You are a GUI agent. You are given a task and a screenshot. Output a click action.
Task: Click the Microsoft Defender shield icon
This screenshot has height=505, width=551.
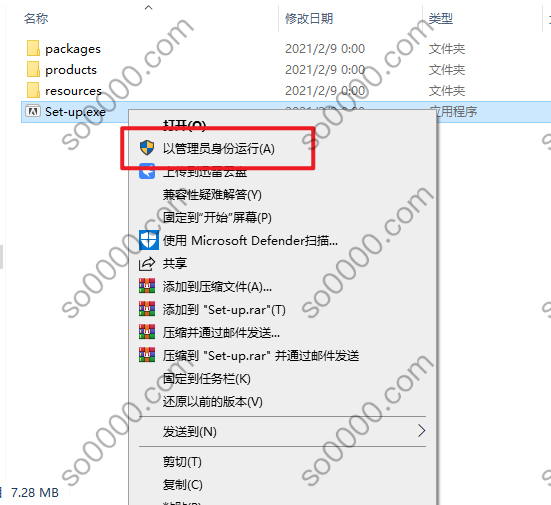tap(149, 240)
